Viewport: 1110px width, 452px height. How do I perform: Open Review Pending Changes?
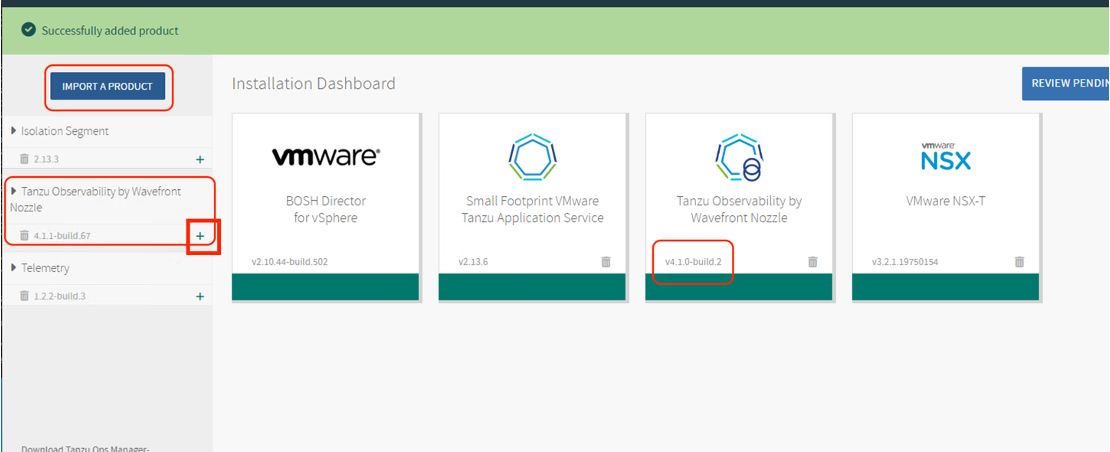1065,83
